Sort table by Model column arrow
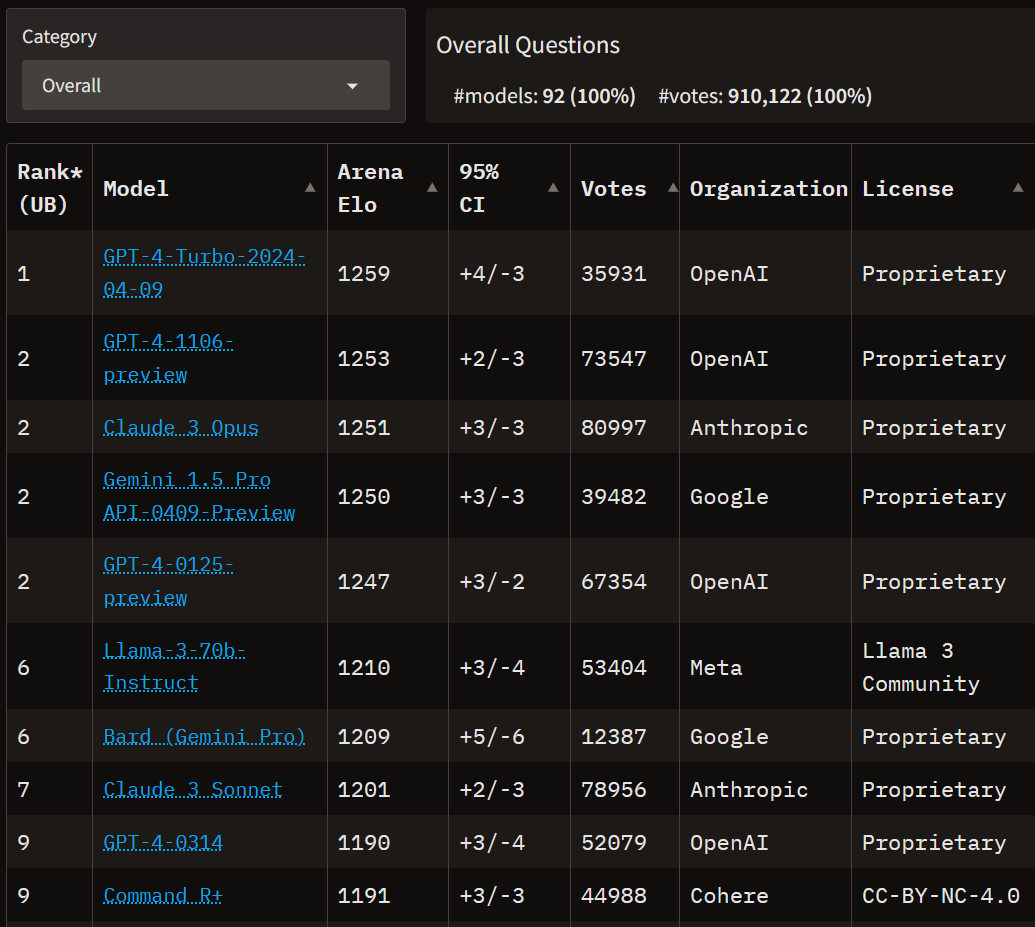This screenshot has width=1035, height=927. click(310, 188)
